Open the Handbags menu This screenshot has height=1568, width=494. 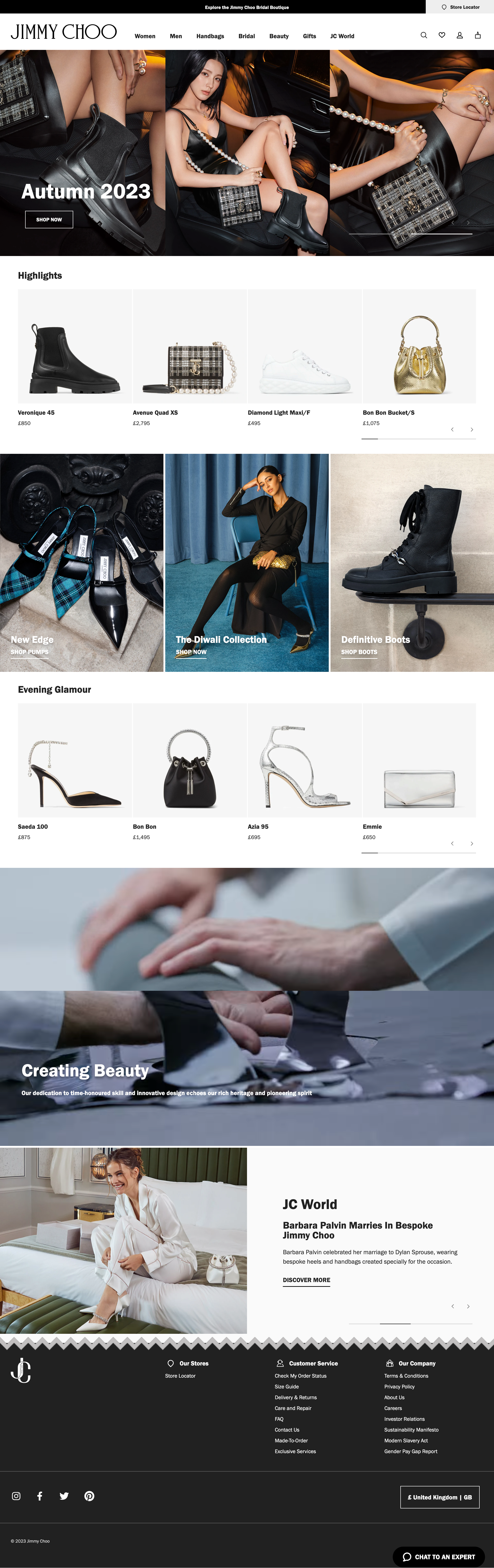click(x=210, y=36)
